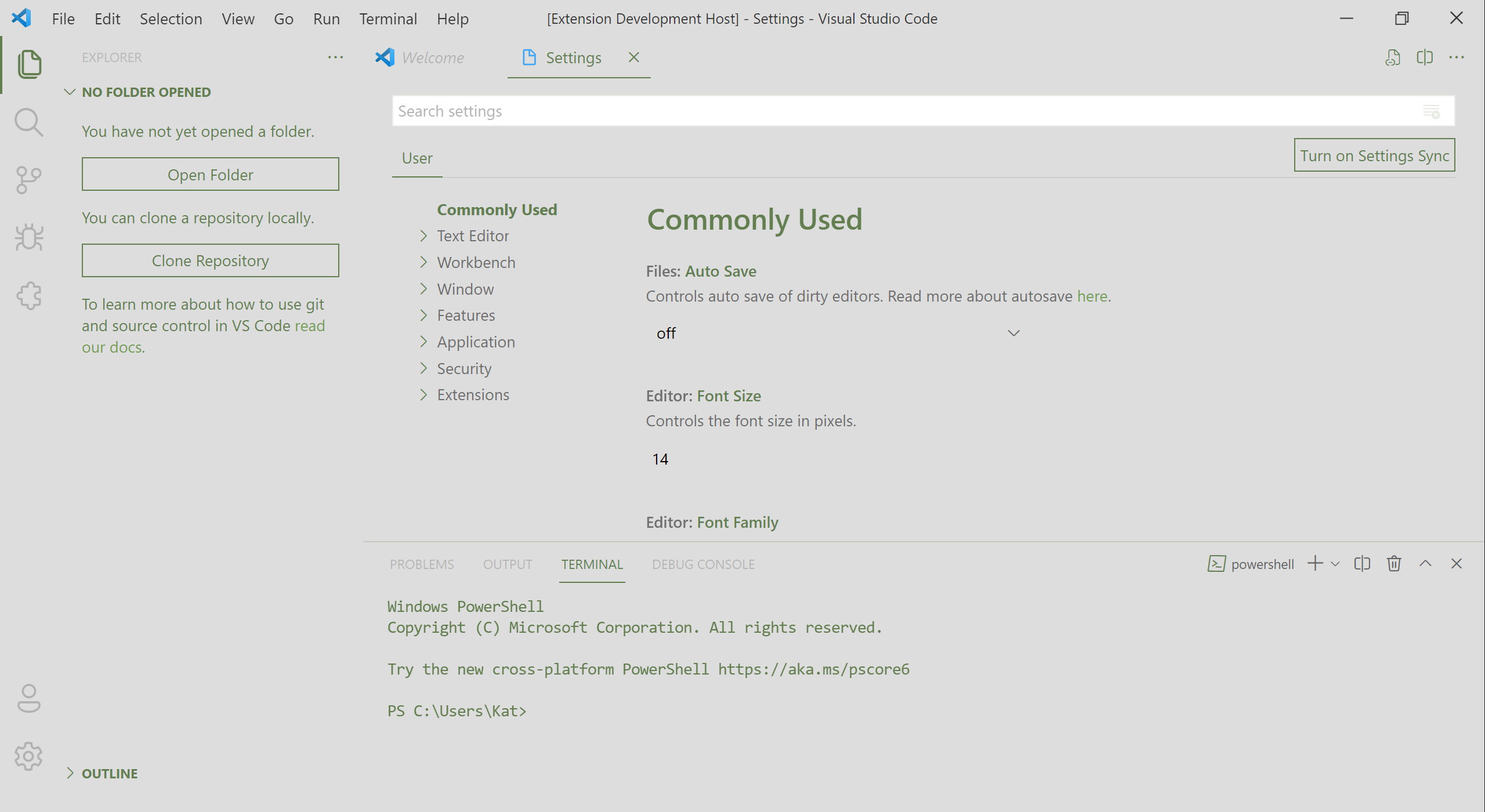This screenshot has width=1485, height=812.
Task: Open the Extensions view icon
Action: [28, 296]
